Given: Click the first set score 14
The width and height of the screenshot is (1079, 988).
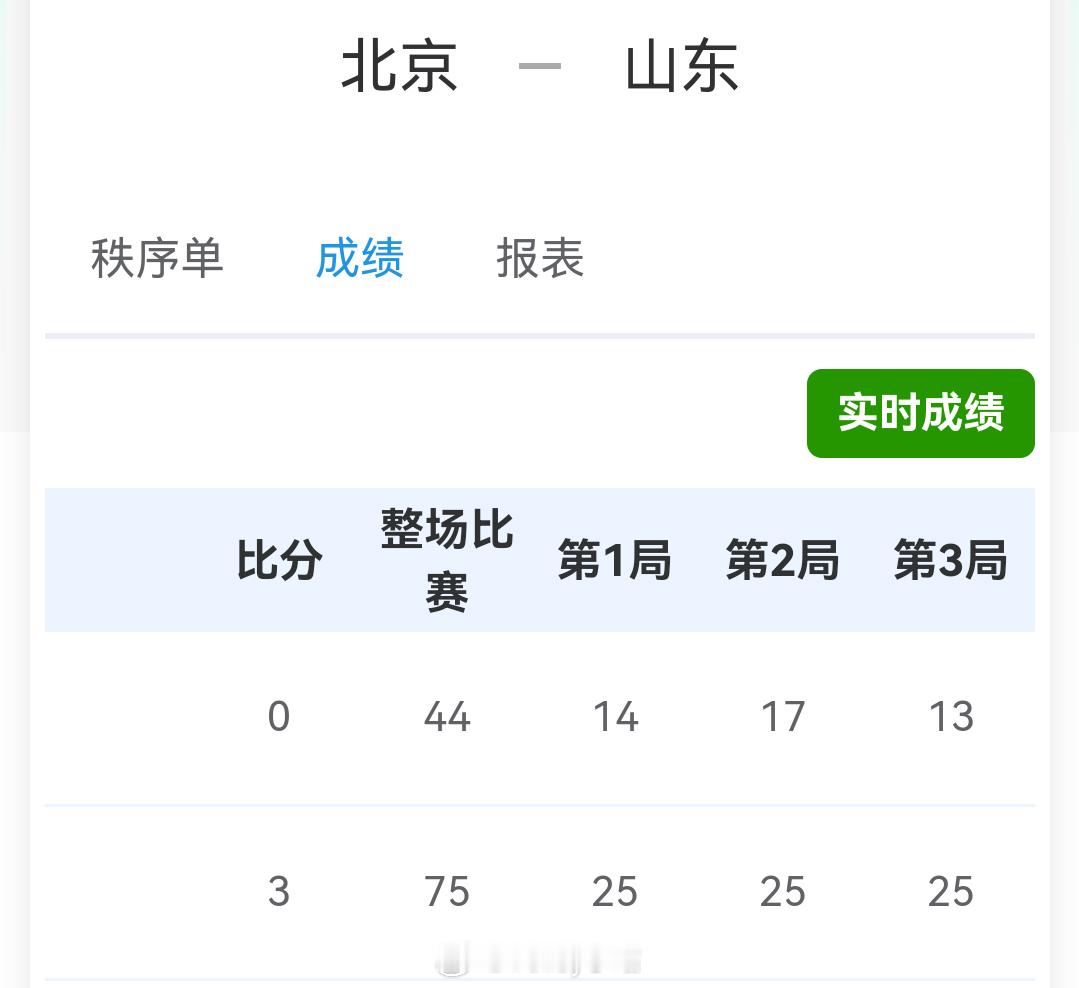Looking at the screenshot, I should click(x=614, y=716).
